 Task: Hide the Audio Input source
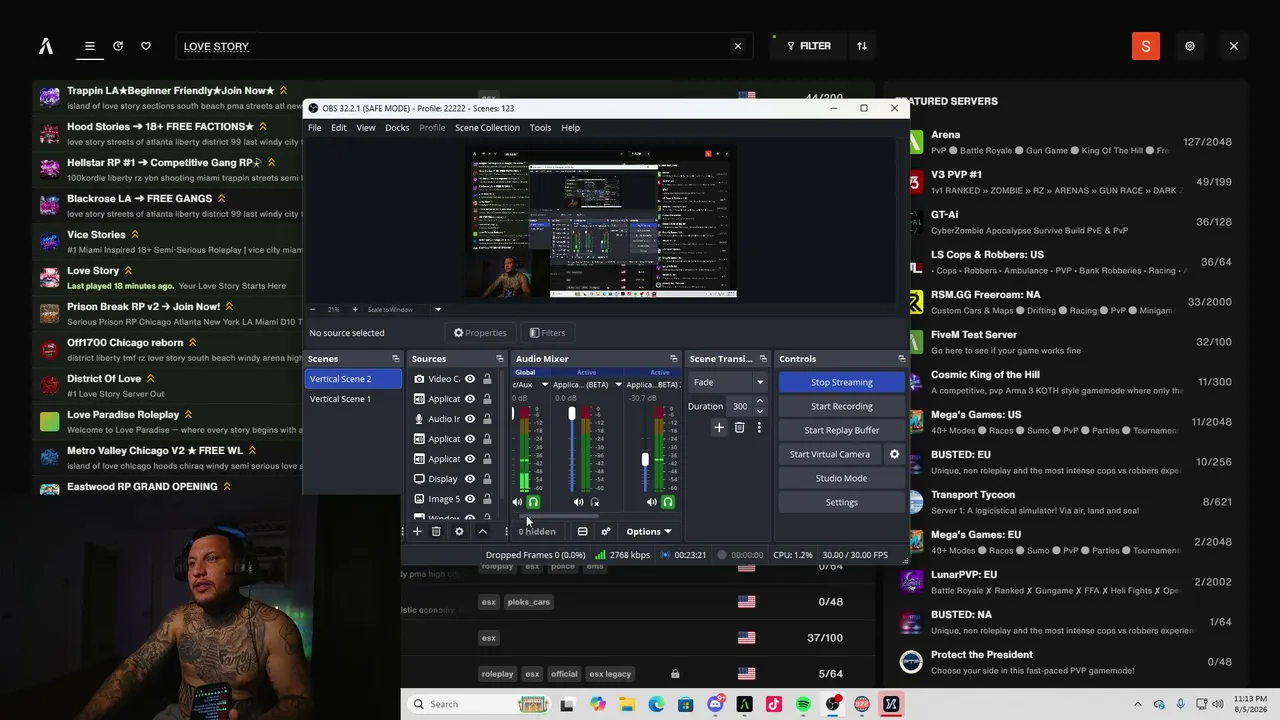pyautogui.click(x=470, y=419)
